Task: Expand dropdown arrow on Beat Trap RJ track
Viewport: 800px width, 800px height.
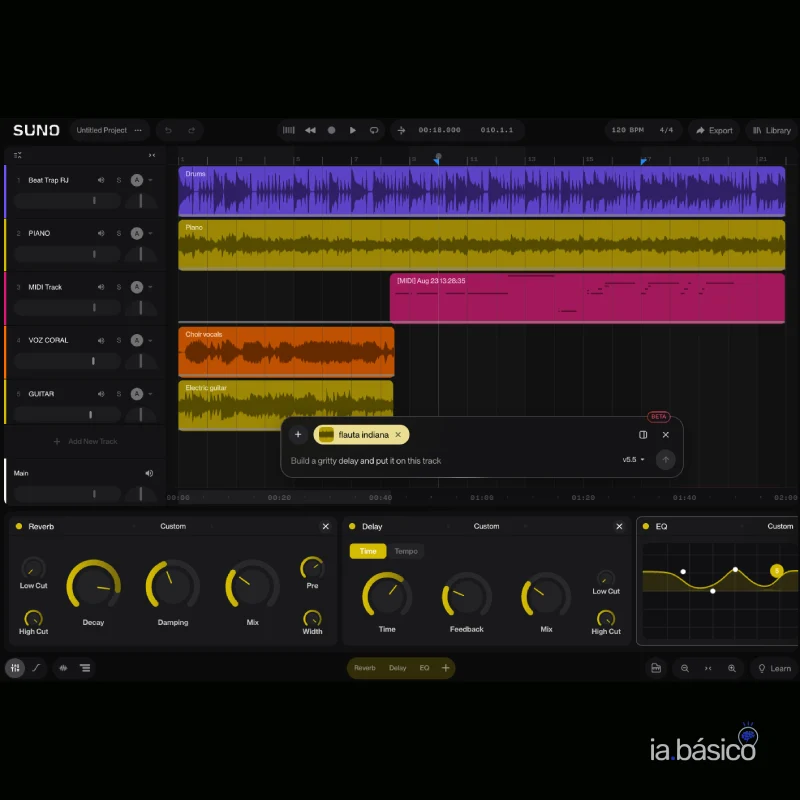Action: pyautogui.click(x=151, y=180)
